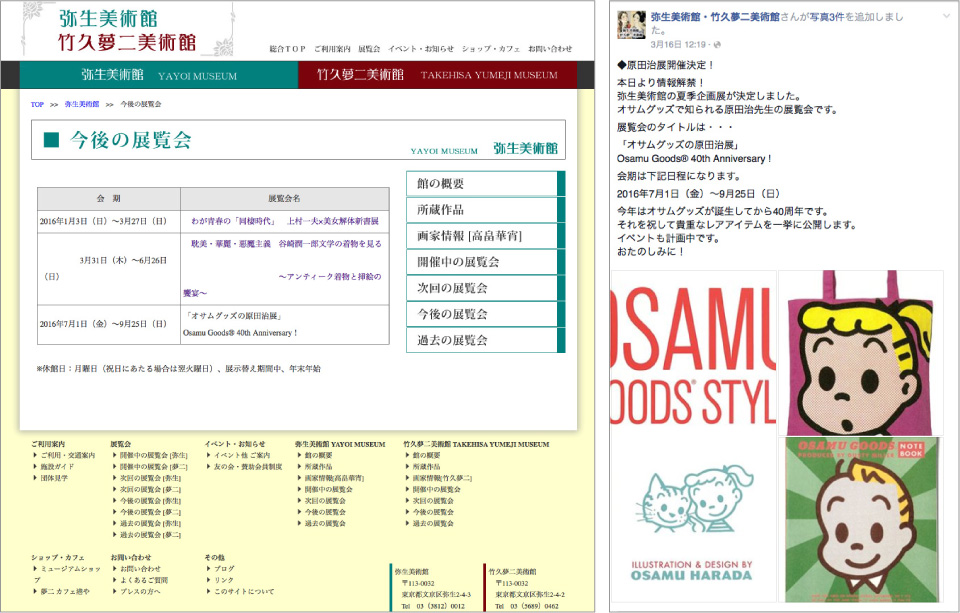This screenshot has width=960, height=613.
Task: Click the footer heading 弥生美術館 YAYOI MUSEUM
Action: pyautogui.click(x=340, y=444)
